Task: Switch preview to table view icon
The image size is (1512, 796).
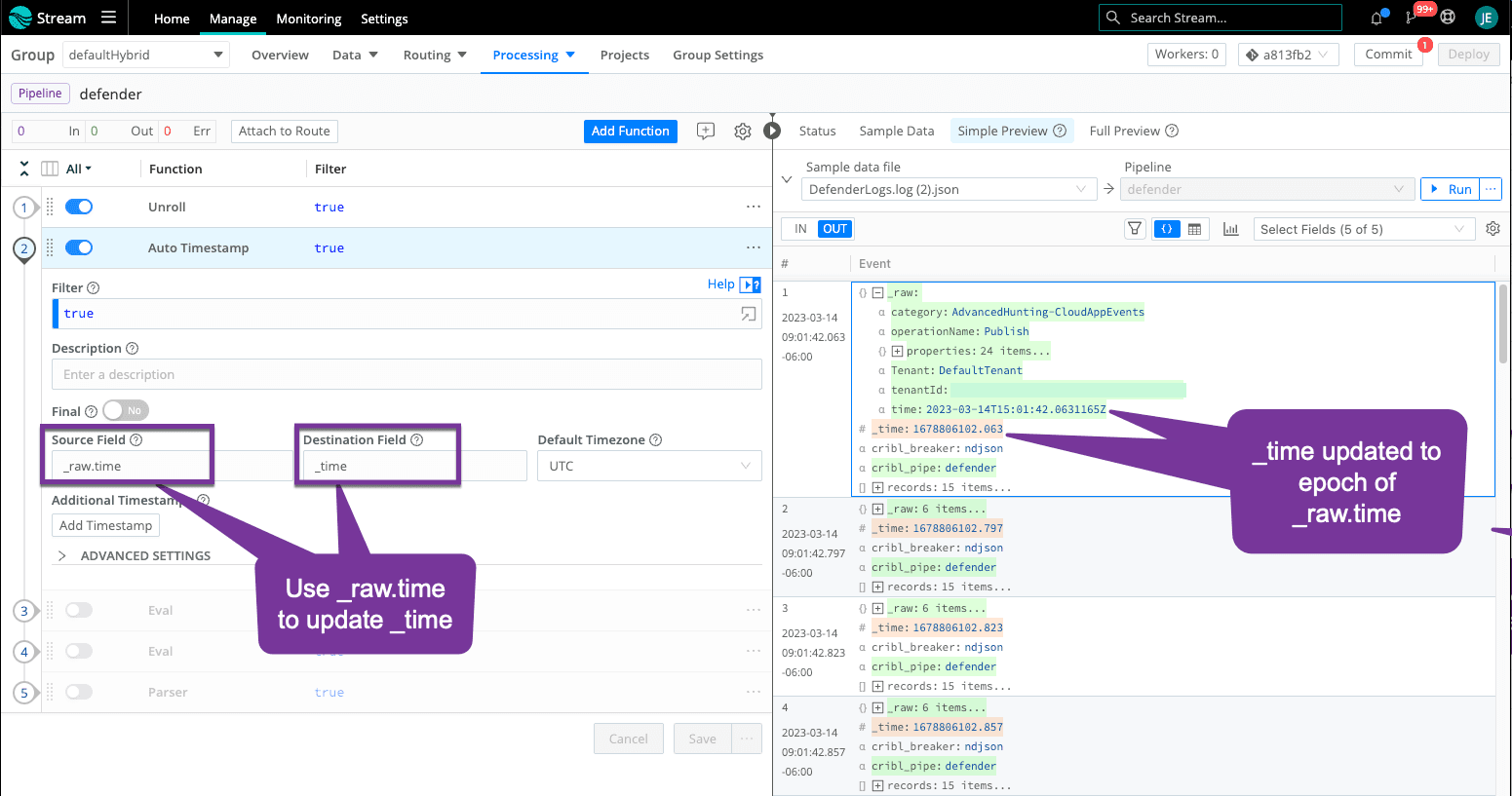Action: (1194, 229)
